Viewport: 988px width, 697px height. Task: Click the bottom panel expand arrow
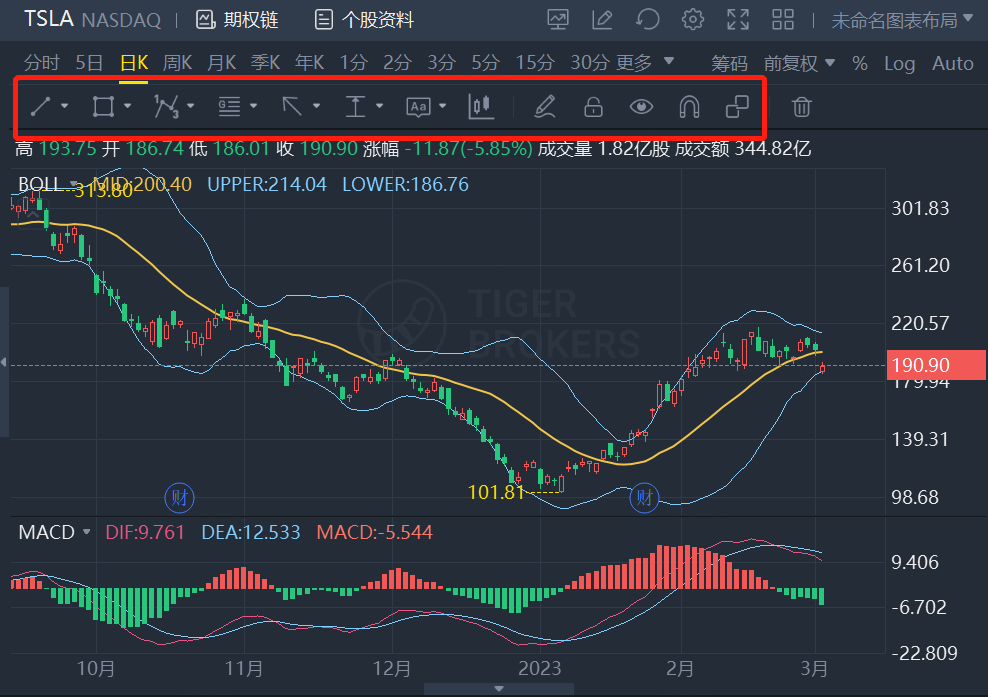pos(499,689)
